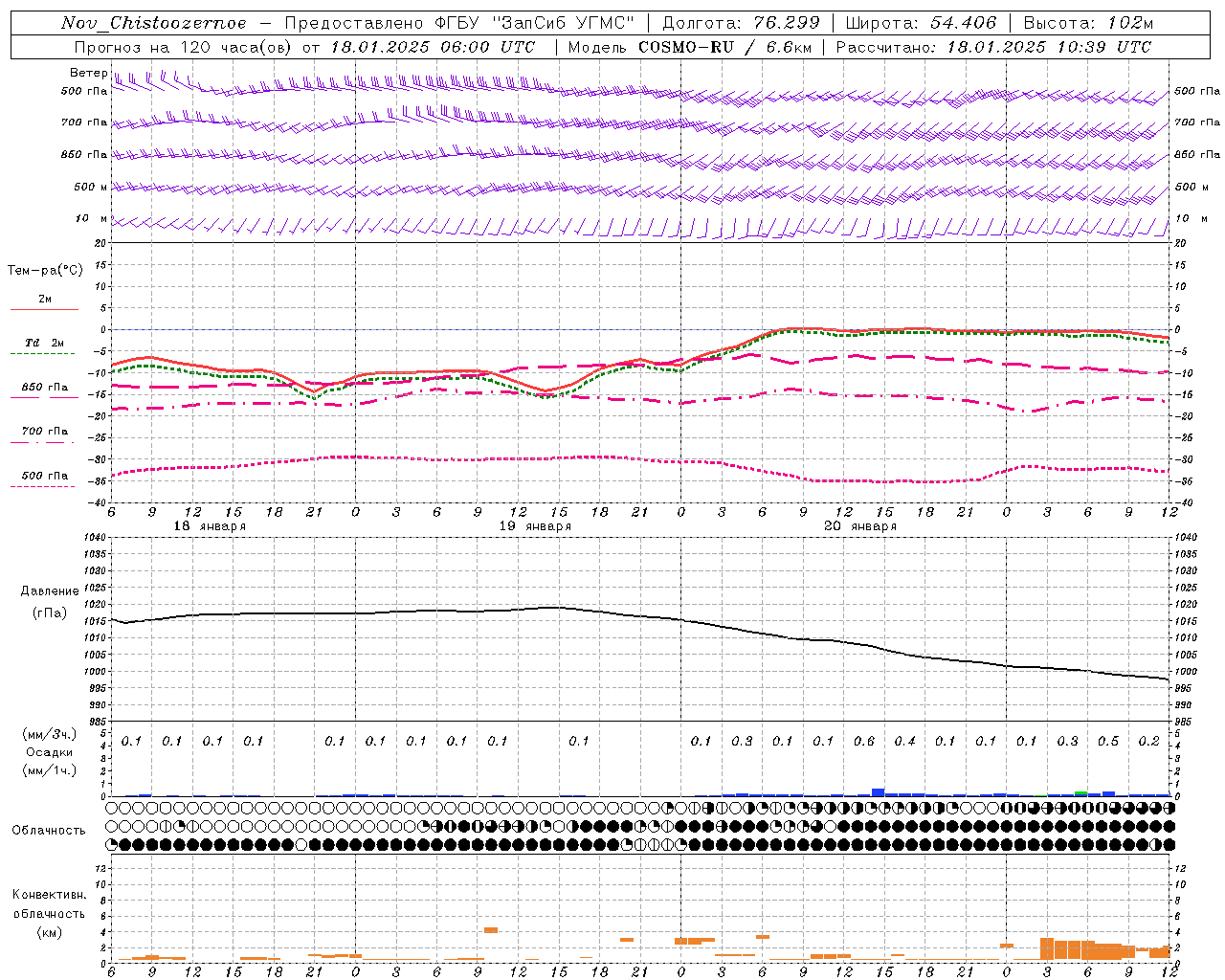Click the left "500 гПа" wind level label

point(84,91)
